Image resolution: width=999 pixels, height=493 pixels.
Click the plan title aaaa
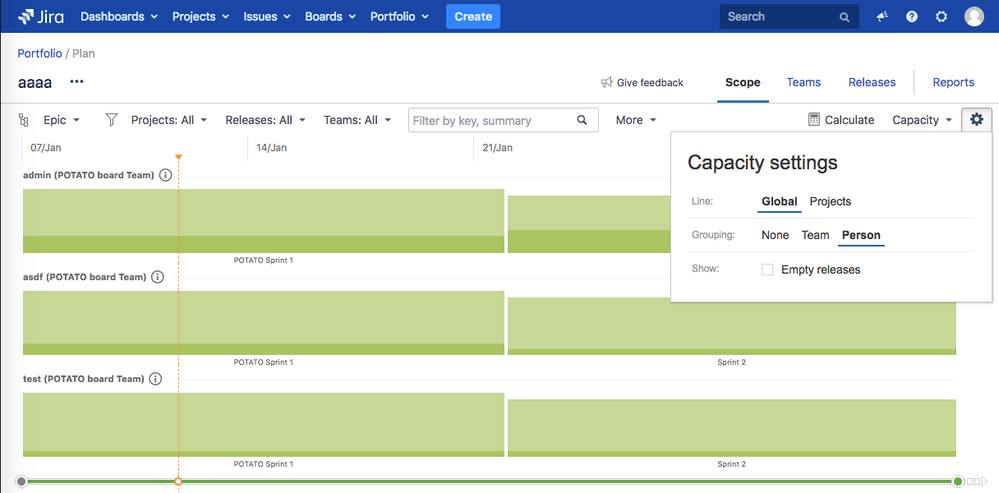pos(35,83)
